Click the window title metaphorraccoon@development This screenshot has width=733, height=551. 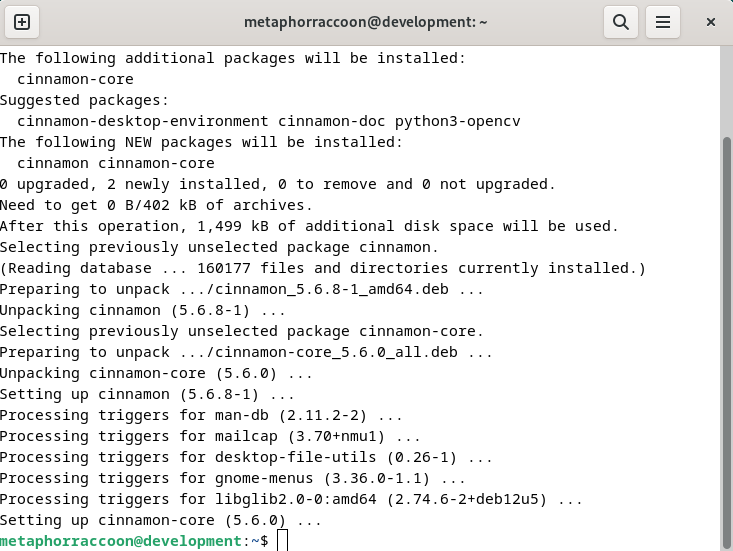(366, 22)
